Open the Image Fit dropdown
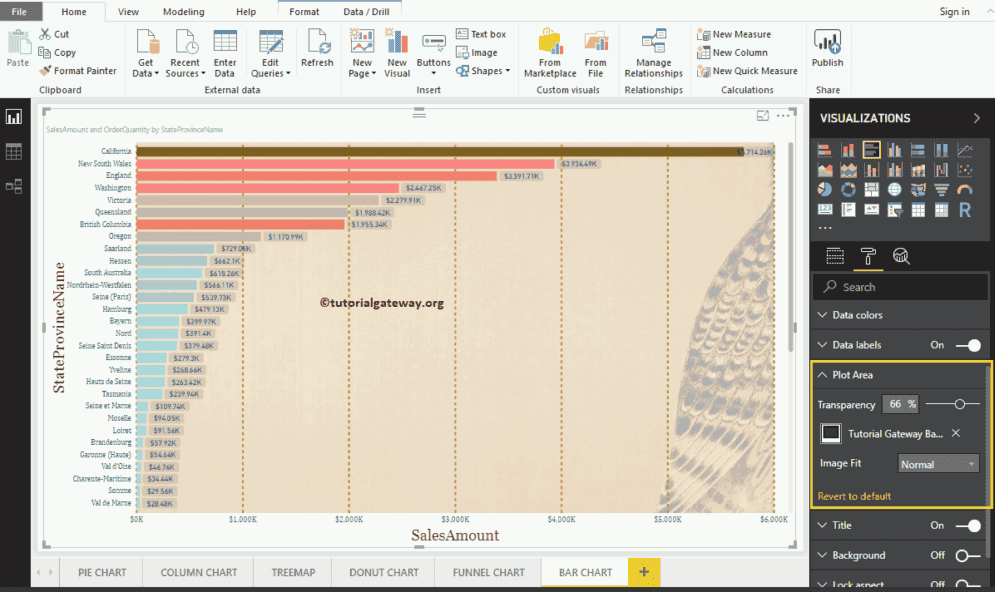Image resolution: width=995 pixels, height=592 pixels. [937, 463]
